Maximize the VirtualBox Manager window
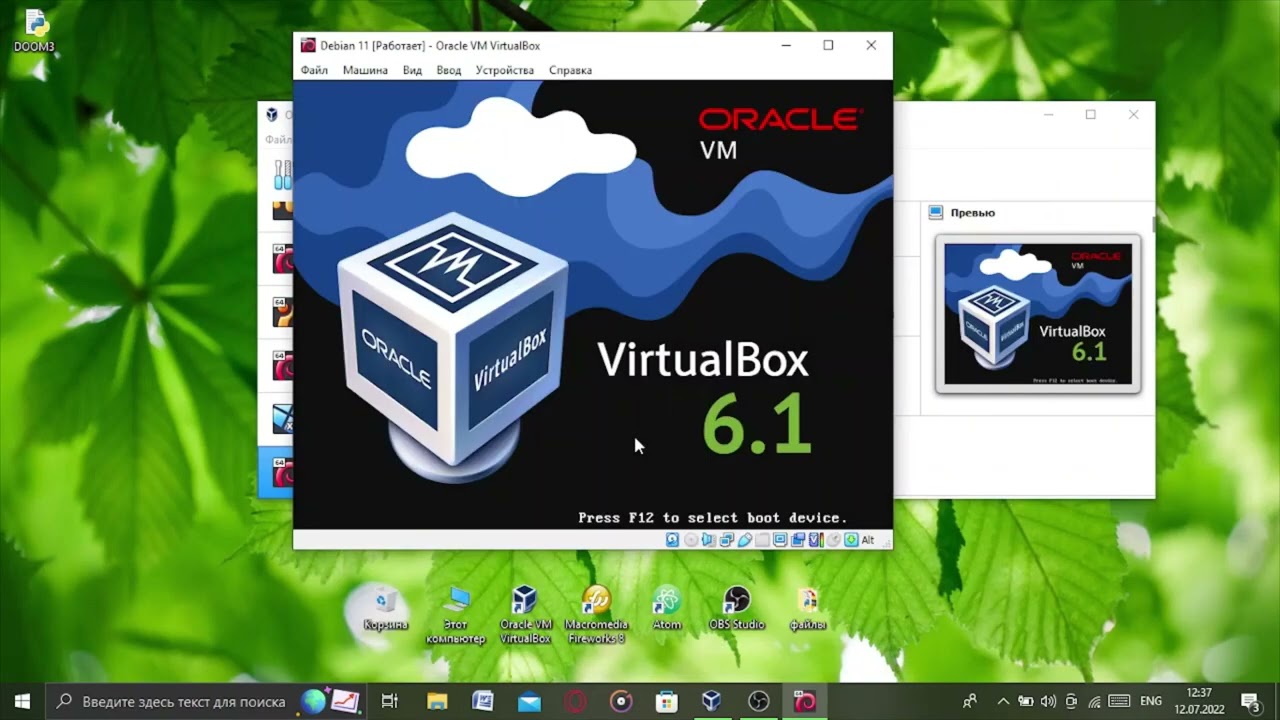1280x720 pixels. [x=1091, y=115]
